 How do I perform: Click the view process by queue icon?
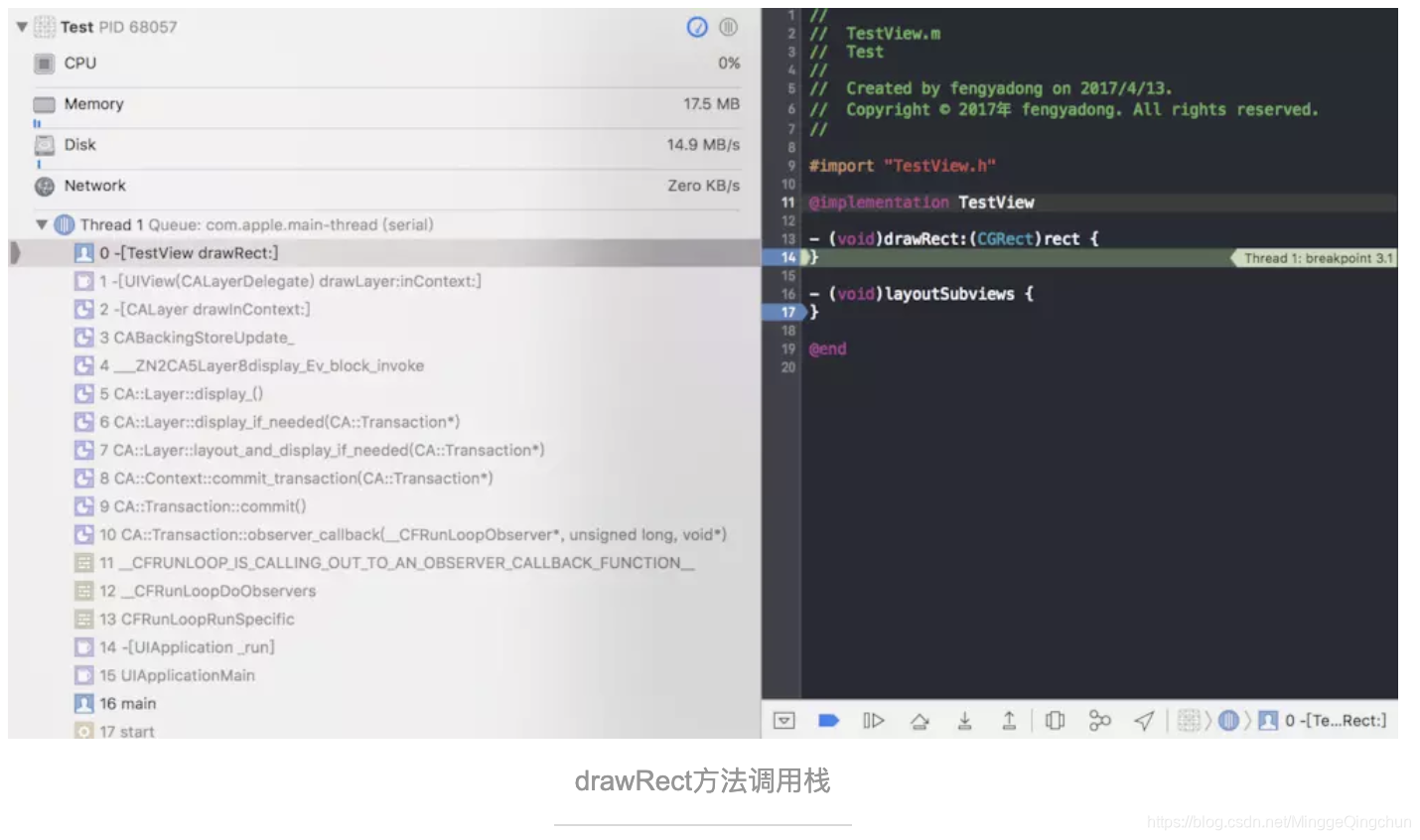tap(728, 27)
